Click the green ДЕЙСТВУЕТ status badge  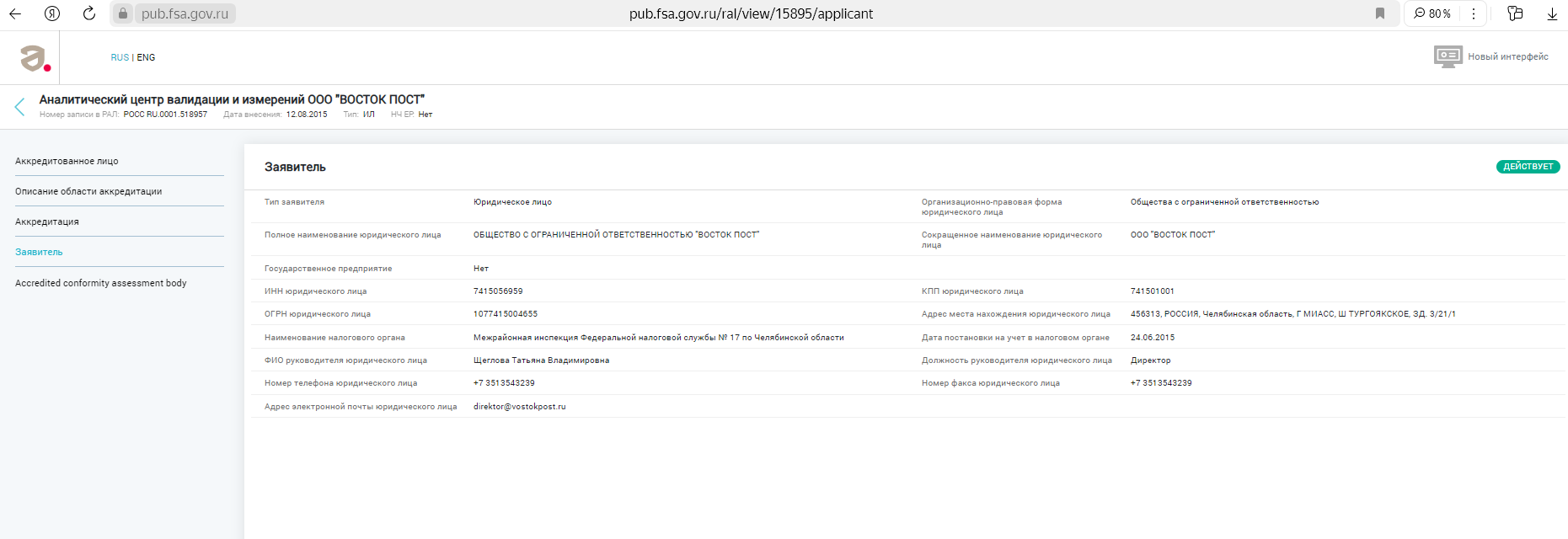[1528, 167]
